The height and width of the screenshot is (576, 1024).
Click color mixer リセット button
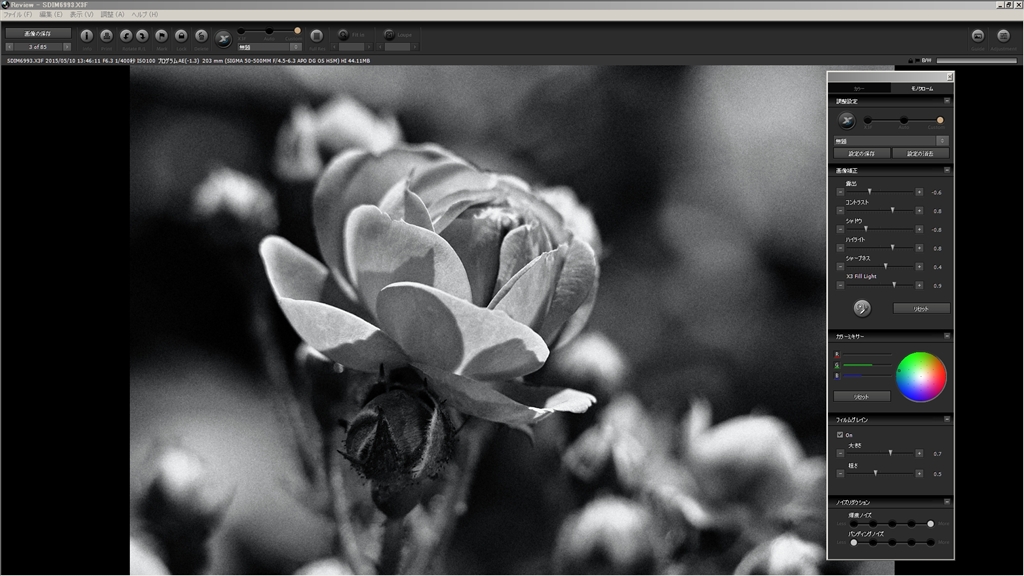tap(861, 396)
